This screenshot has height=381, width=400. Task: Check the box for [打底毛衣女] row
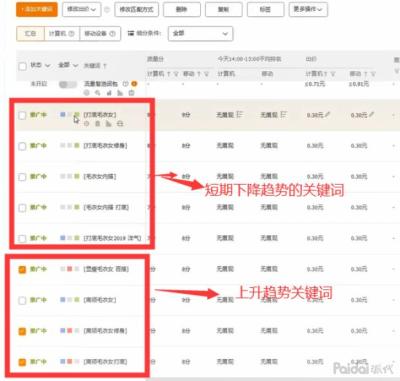pos(22,115)
